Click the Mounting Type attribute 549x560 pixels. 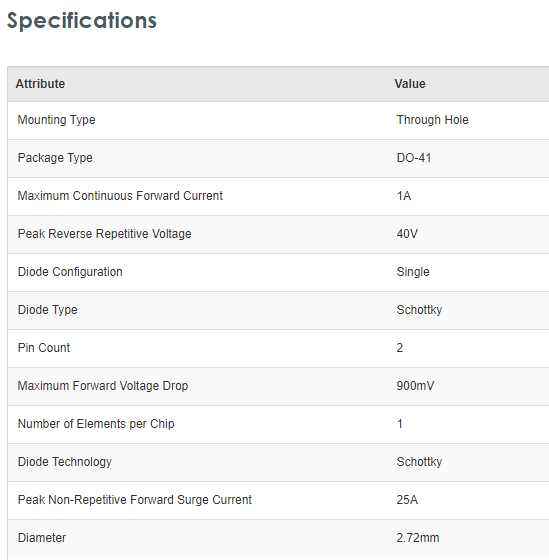pyautogui.click(x=56, y=120)
